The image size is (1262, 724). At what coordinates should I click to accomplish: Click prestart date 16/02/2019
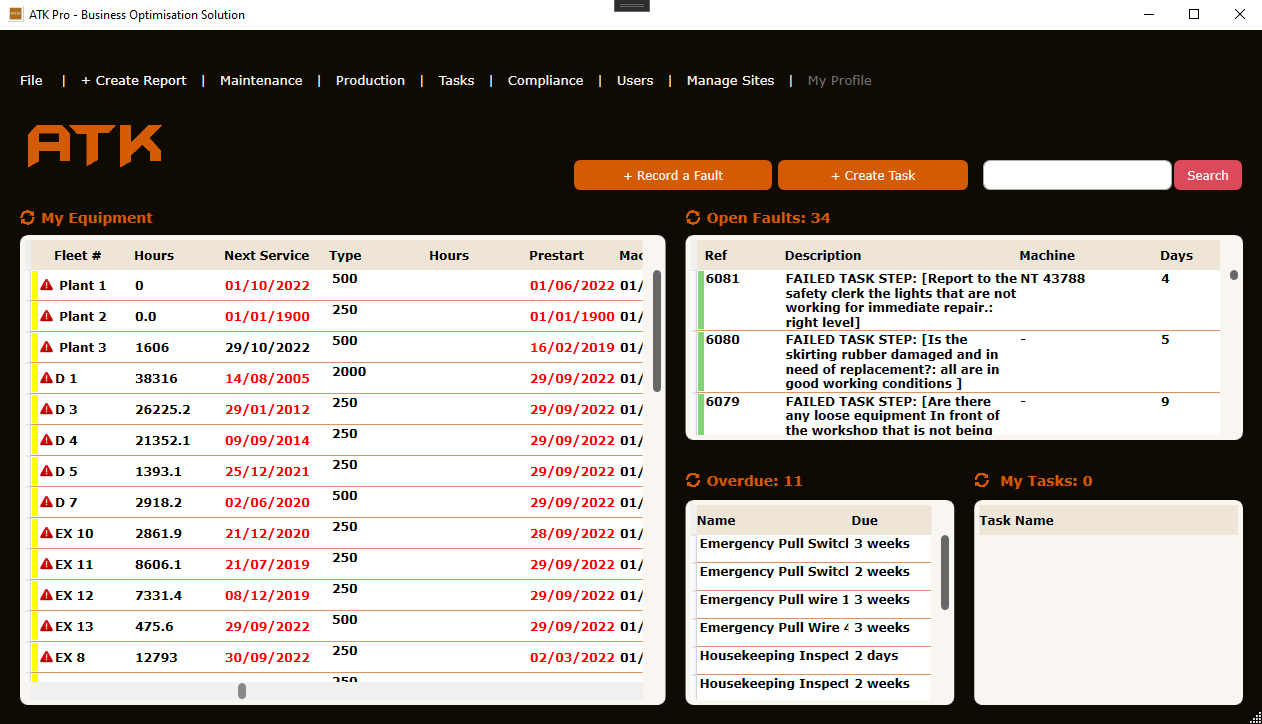pyautogui.click(x=572, y=347)
